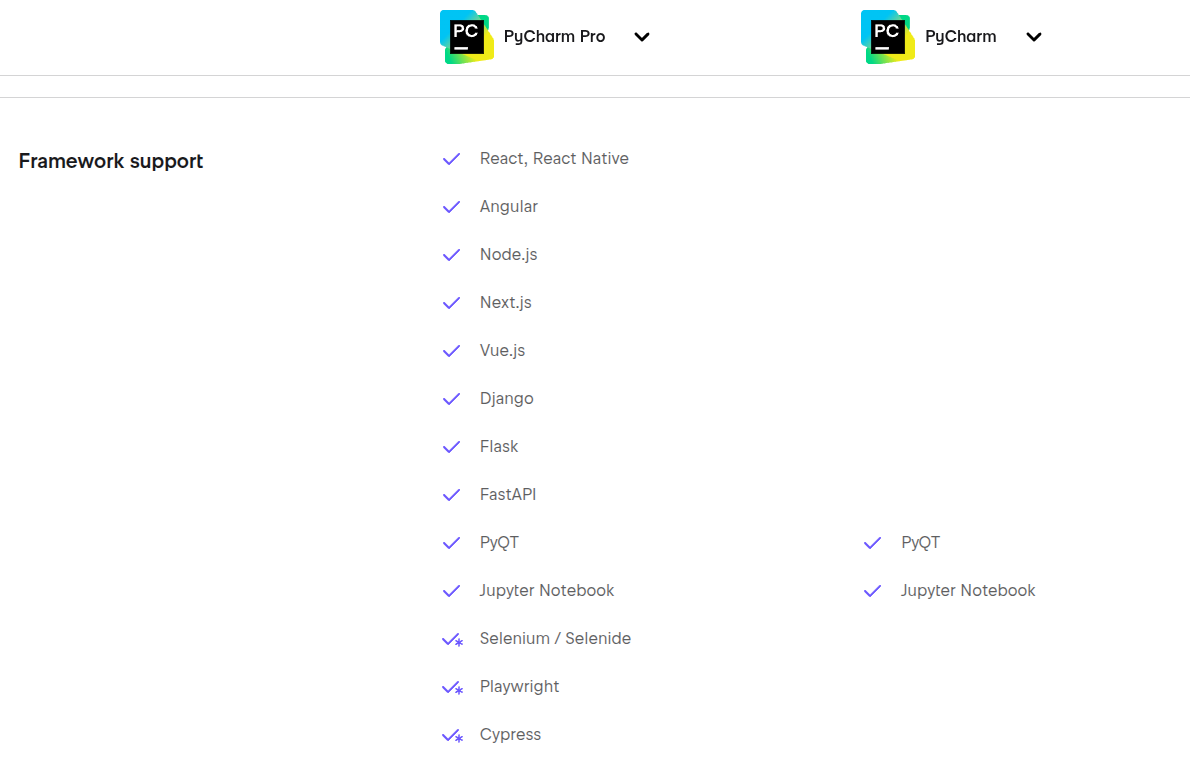Click the PyQT checkmark in PyCharm column
This screenshot has width=1190, height=758.
(873, 543)
